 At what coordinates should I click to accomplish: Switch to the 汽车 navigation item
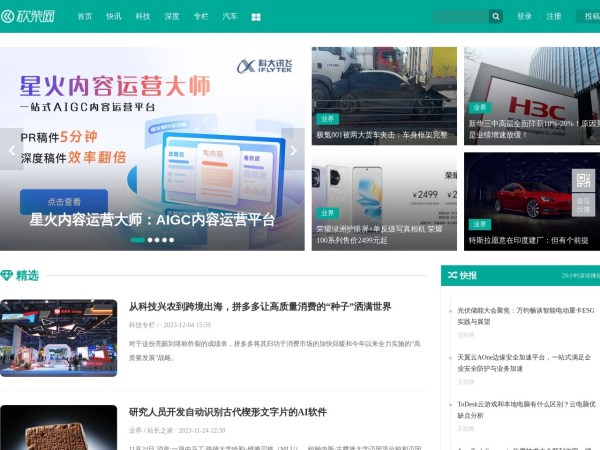coord(230,17)
